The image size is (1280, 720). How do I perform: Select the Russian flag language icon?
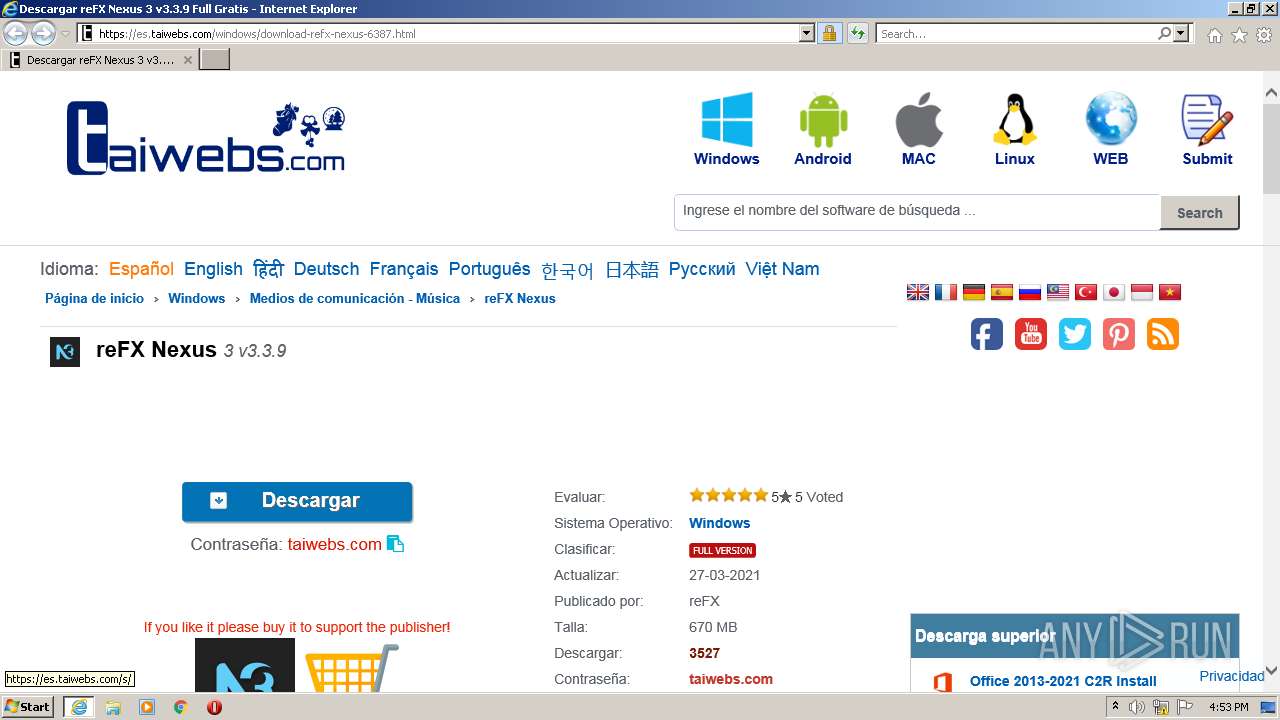(x=1030, y=292)
